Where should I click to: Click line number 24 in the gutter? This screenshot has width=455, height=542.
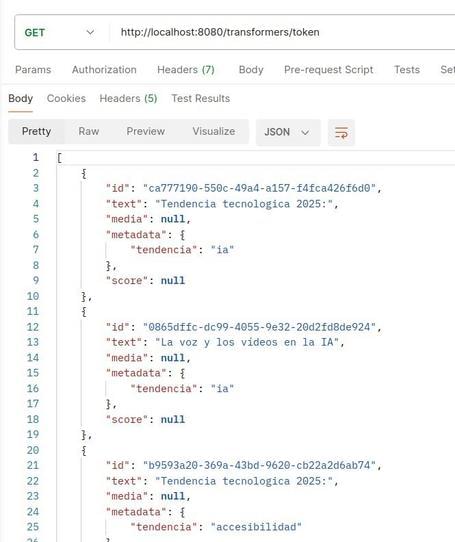point(33,512)
